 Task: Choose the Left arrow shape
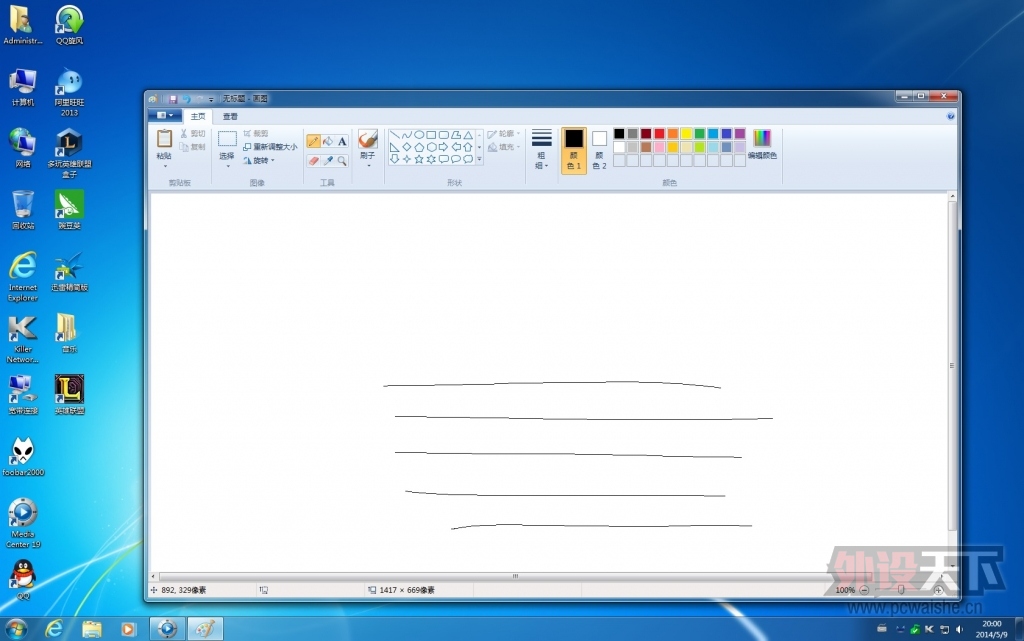point(456,147)
